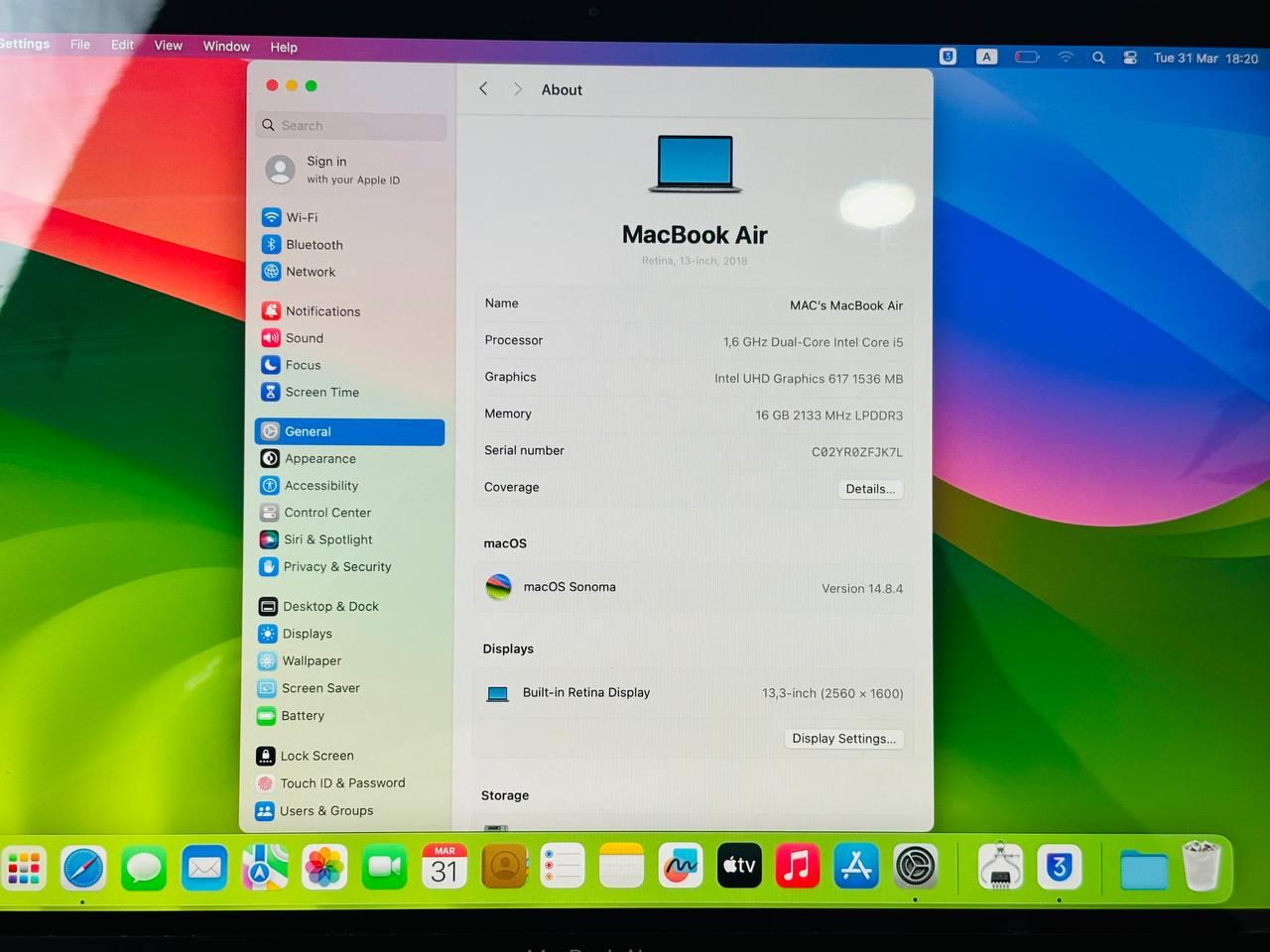Open the blue folder in the Dock

[x=1144, y=869]
